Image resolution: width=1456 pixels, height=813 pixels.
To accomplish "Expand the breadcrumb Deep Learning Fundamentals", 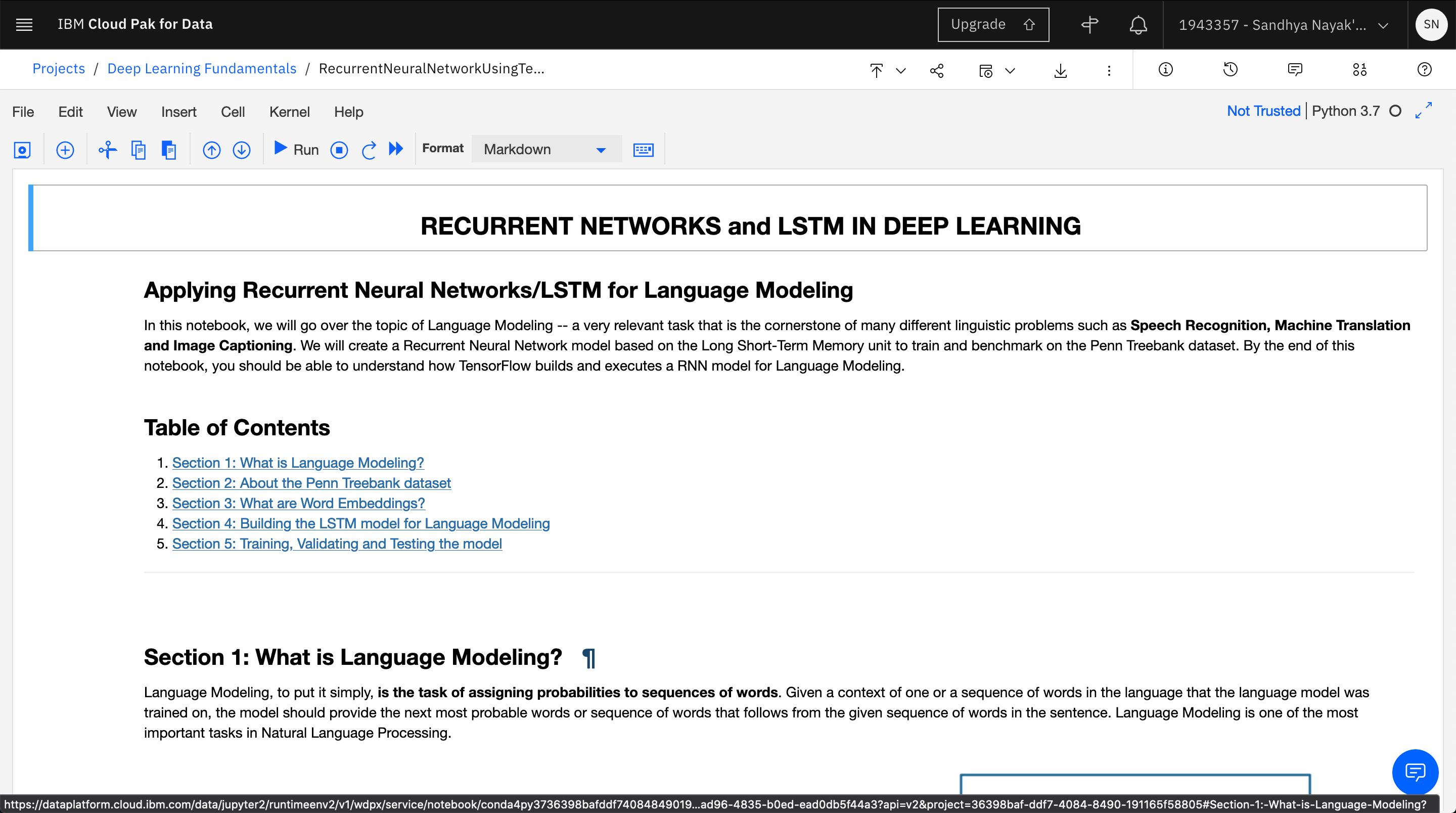I will pos(201,68).
